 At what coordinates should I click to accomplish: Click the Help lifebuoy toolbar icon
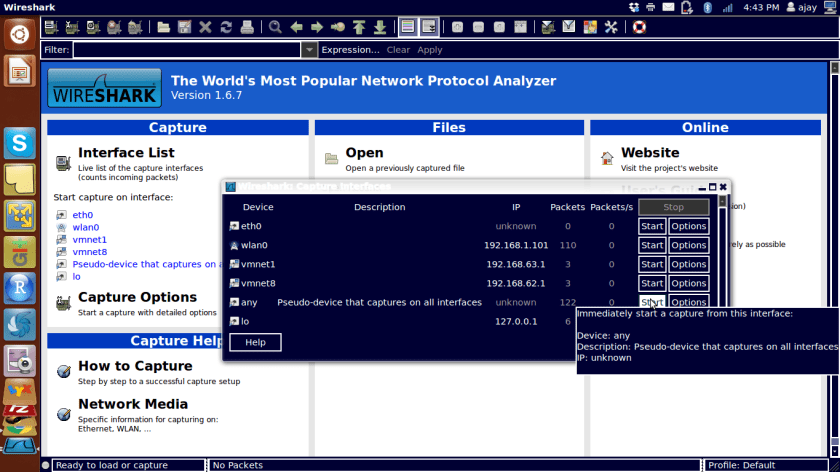click(639, 27)
